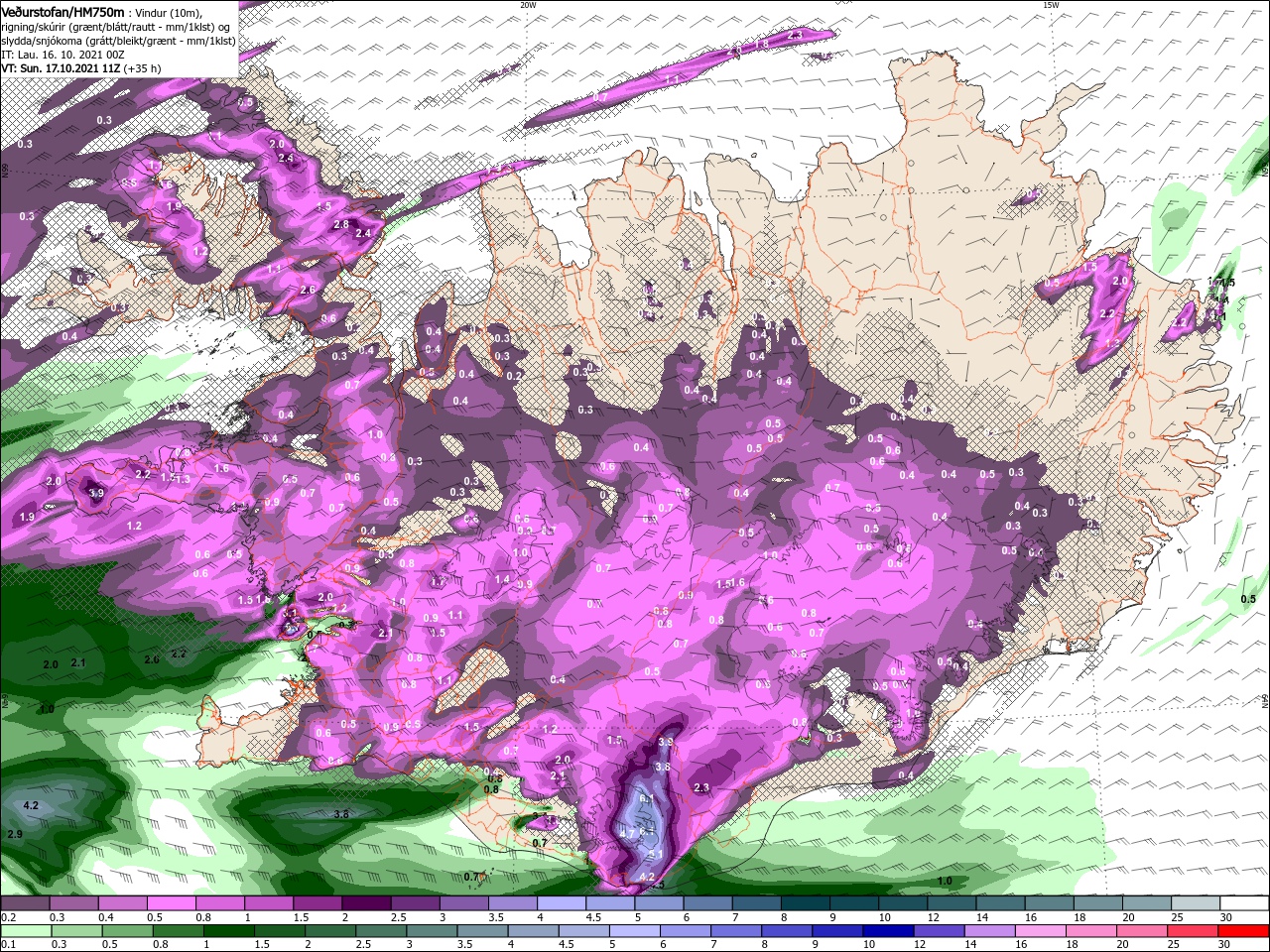
Task: Click the 'IT: Lau. 16. 10. 2021 00Z' line
Action: pyautogui.click(x=62, y=55)
